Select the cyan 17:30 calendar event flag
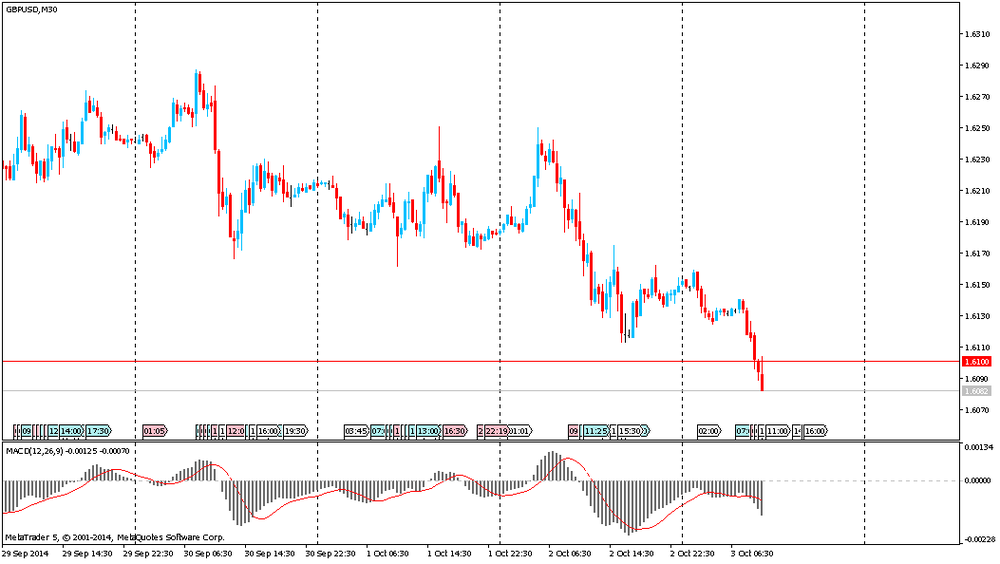Viewport: 1000px width, 564px height. pos(98,431)
